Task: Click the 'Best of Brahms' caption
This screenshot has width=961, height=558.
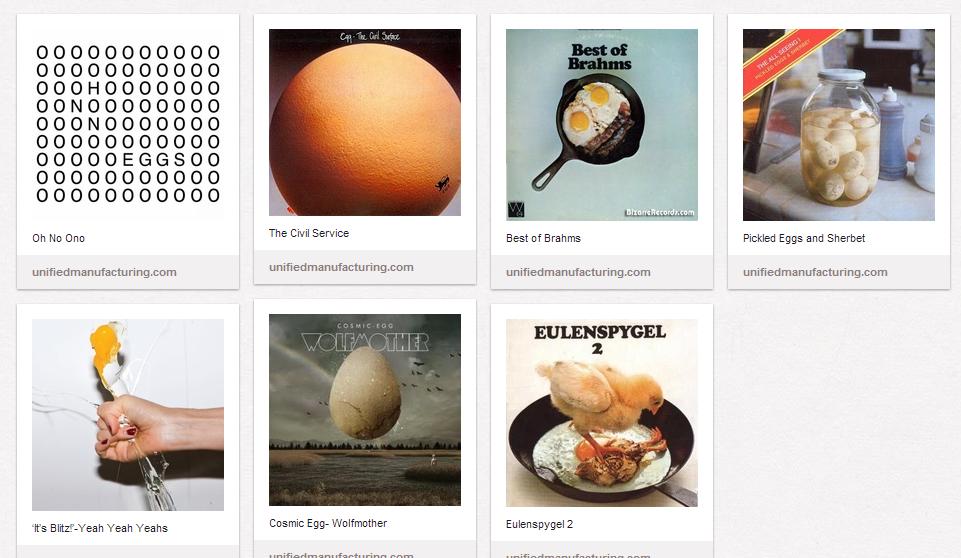Action: (x=544, y=238)
